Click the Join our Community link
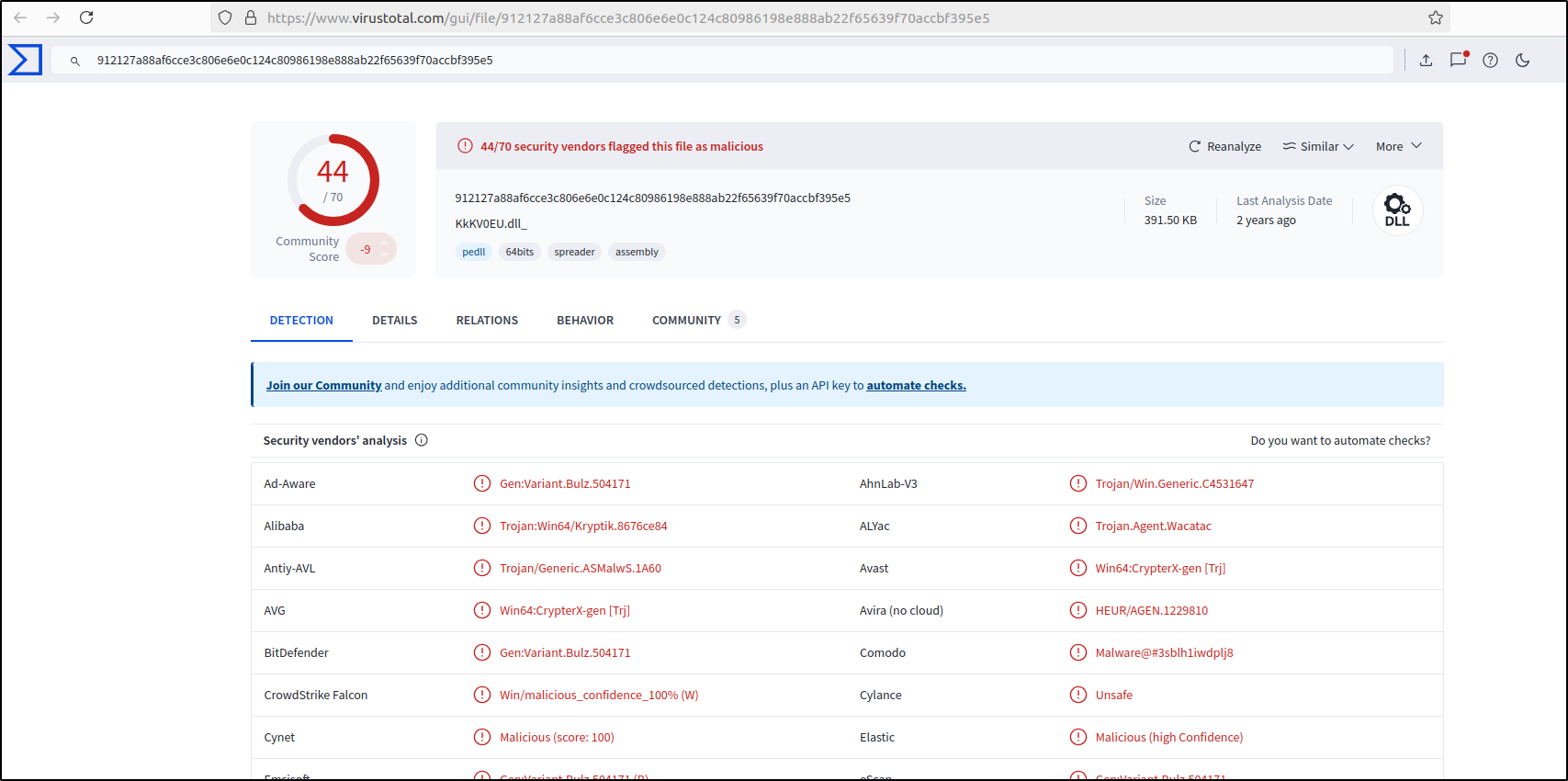The width and height of the screenshot is (1568, 781). (323, 386)
